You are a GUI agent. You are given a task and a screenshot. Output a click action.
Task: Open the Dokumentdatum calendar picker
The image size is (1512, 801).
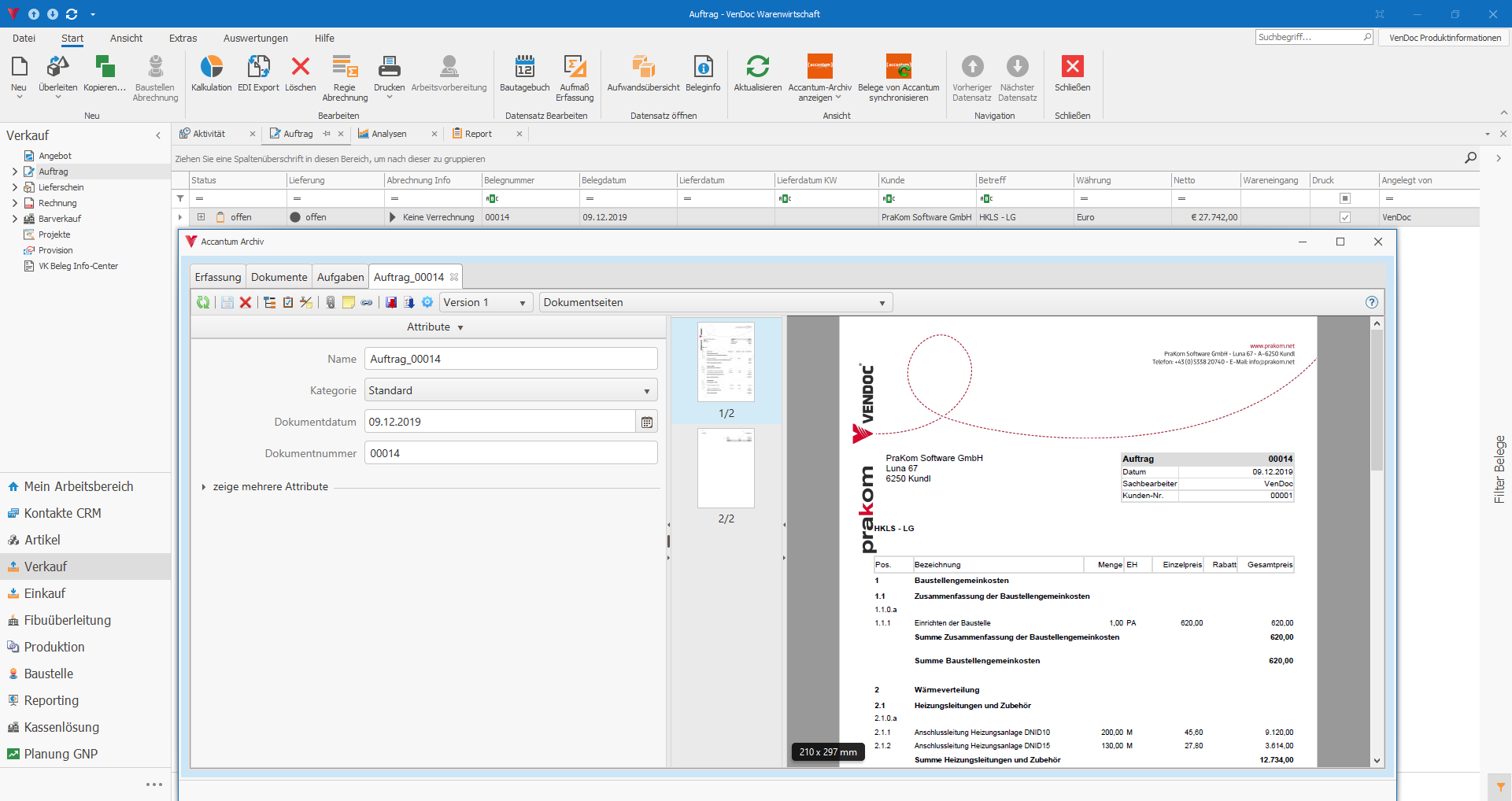pyautogui.click(x=646, y=423)
